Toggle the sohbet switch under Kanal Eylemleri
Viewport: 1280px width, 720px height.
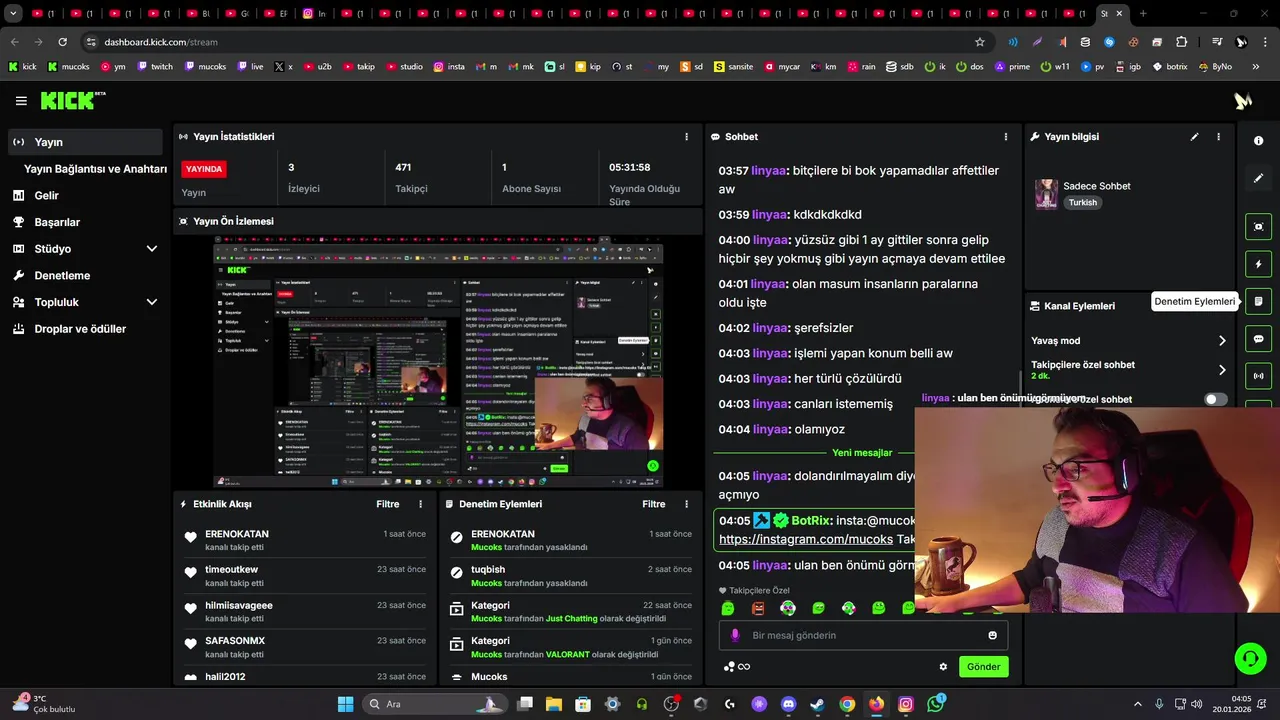click(x=1215, y=399)
